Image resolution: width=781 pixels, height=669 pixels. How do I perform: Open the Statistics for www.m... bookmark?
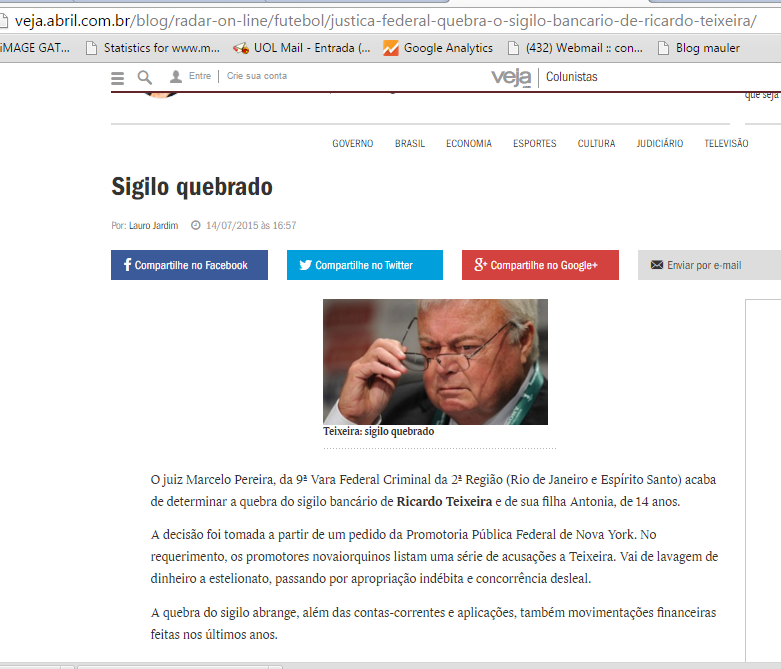153,48
